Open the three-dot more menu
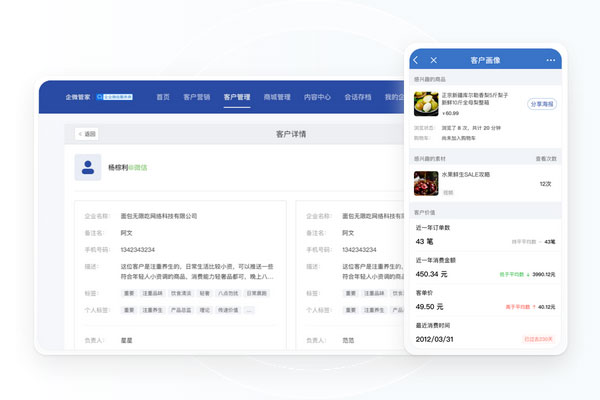This screenshot has width=600, height=400. (x=550, y=60)
